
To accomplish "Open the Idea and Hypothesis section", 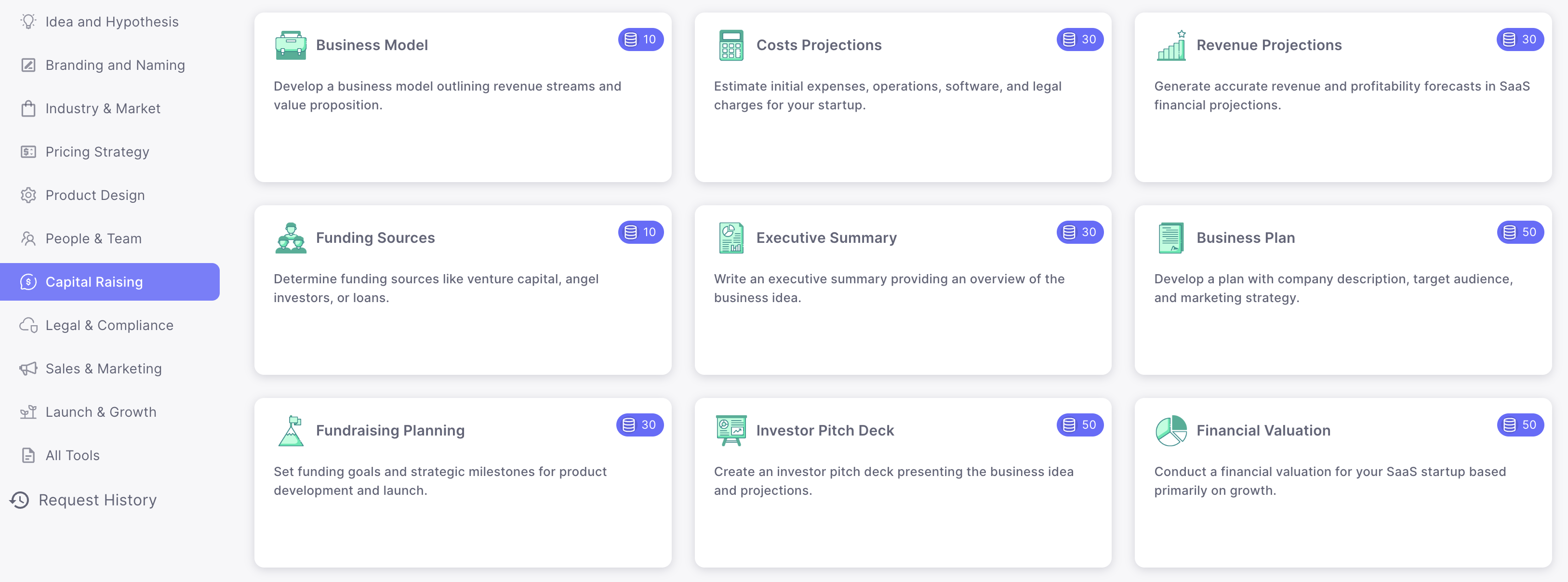I will (x=111, y=22).
